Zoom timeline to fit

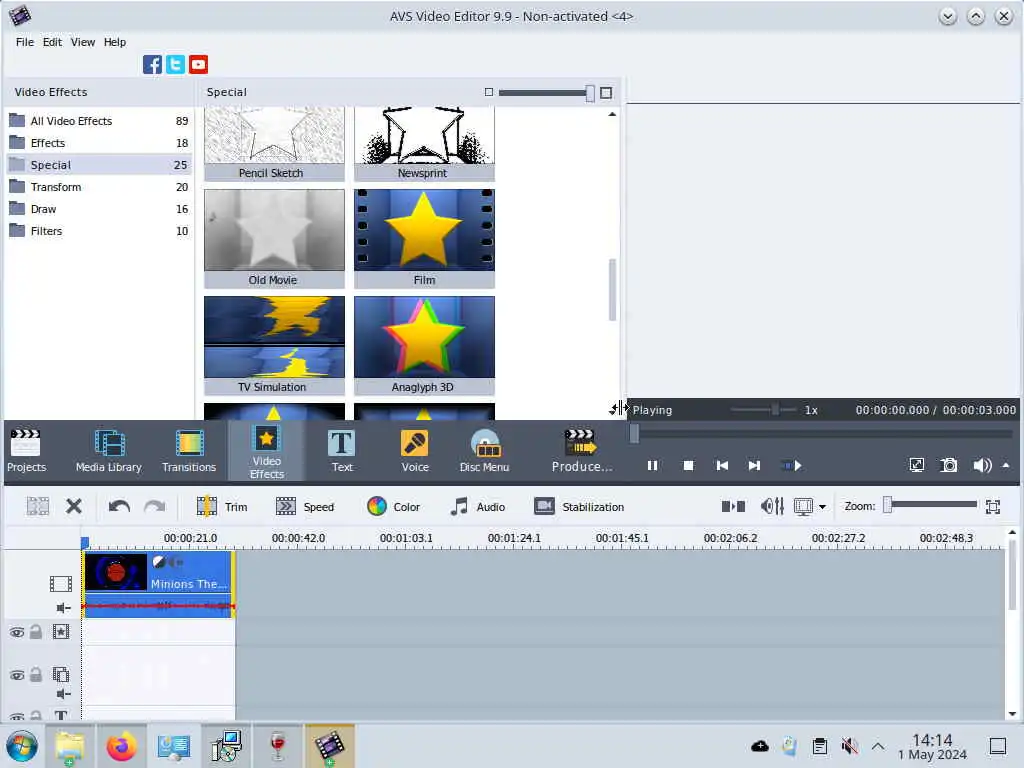coord(993,506)
